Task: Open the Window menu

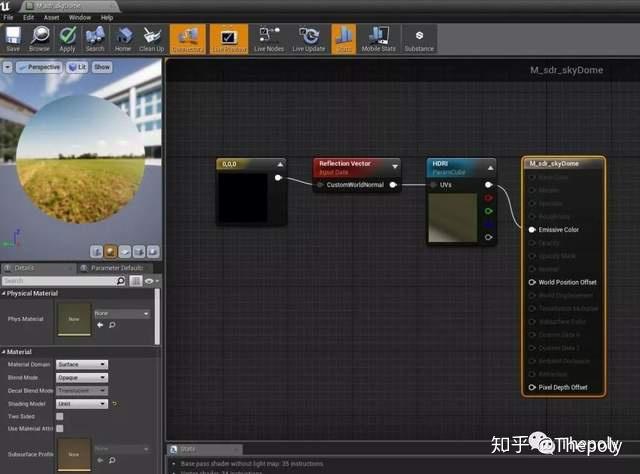Action: tap(80, 18)
